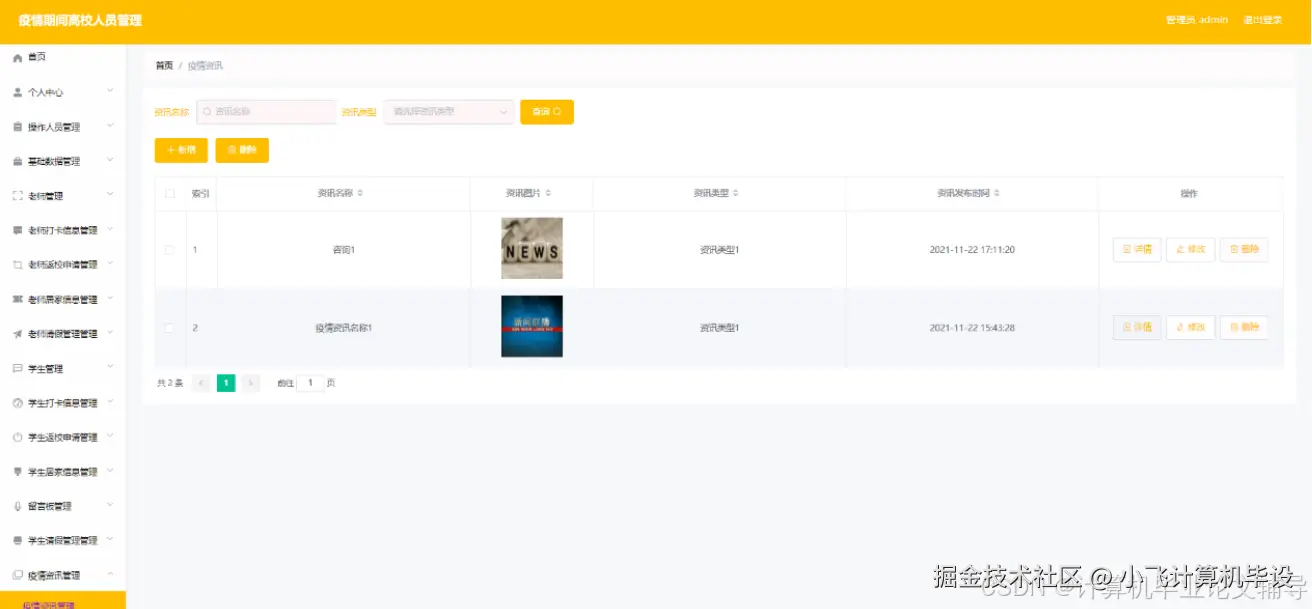The image size is (1312, 609).
Task: Click the 疫情资讯名称1 name cell
Action: (344, 328)
